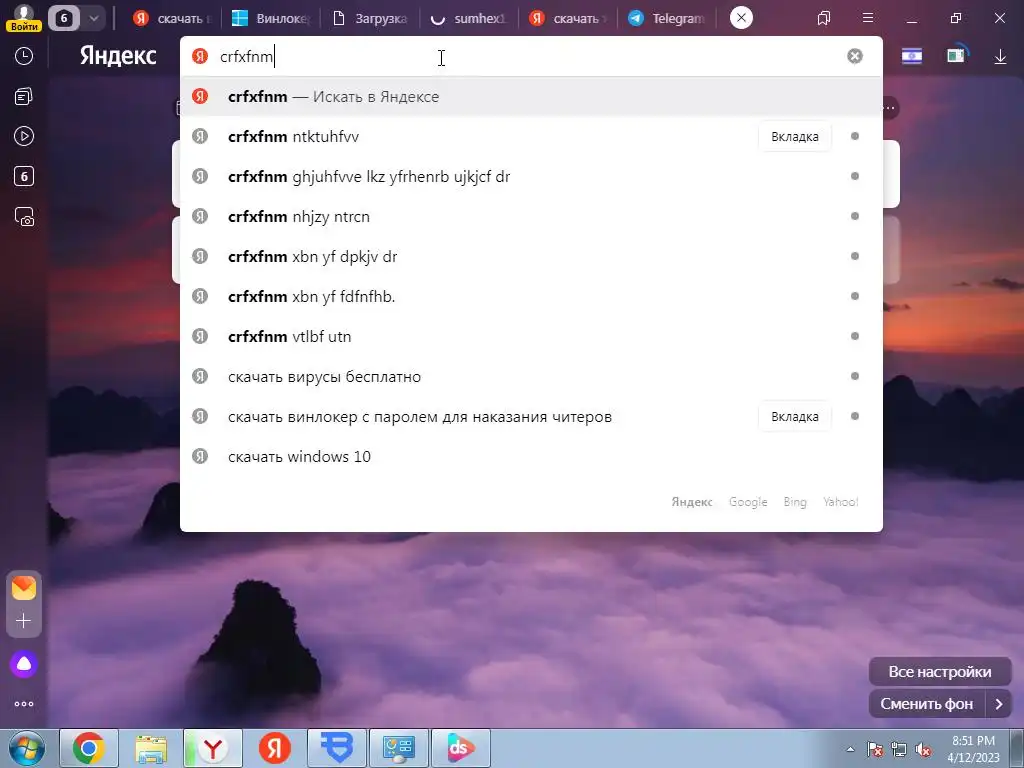Image resolution: width=1024 pixels, height=768 pixels.
Task: Select suggestion crfxfnm xbn yf dpkjv dr
Action: coord(531,257)
